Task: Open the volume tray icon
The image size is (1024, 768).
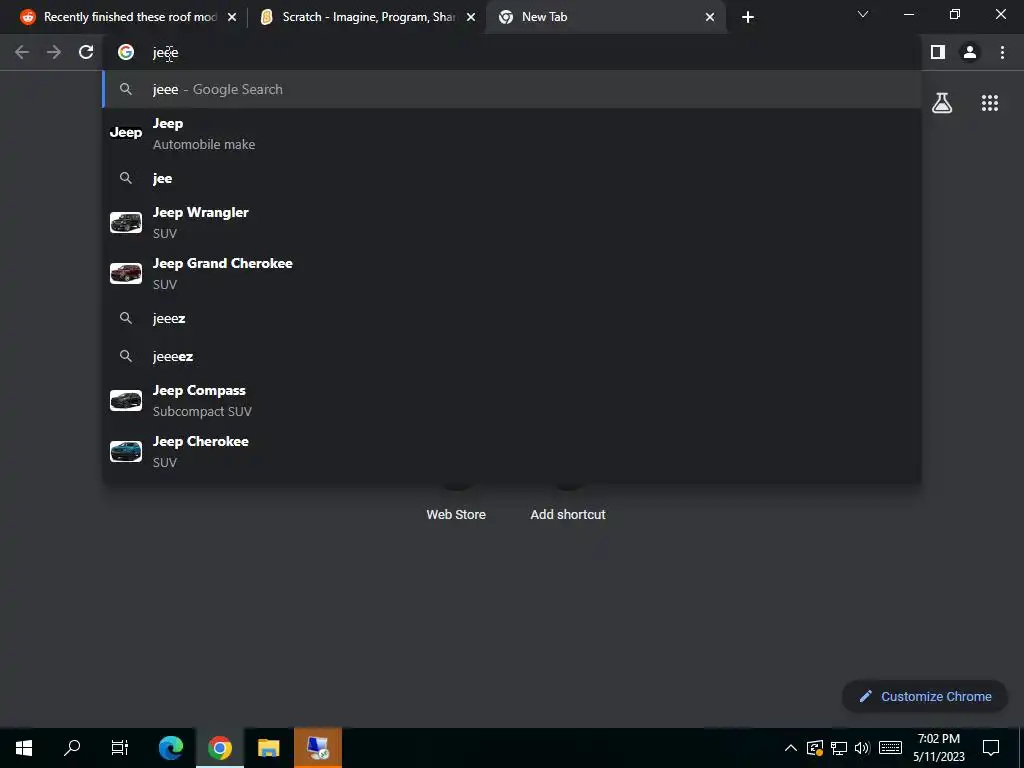Action: coord(862,748)
